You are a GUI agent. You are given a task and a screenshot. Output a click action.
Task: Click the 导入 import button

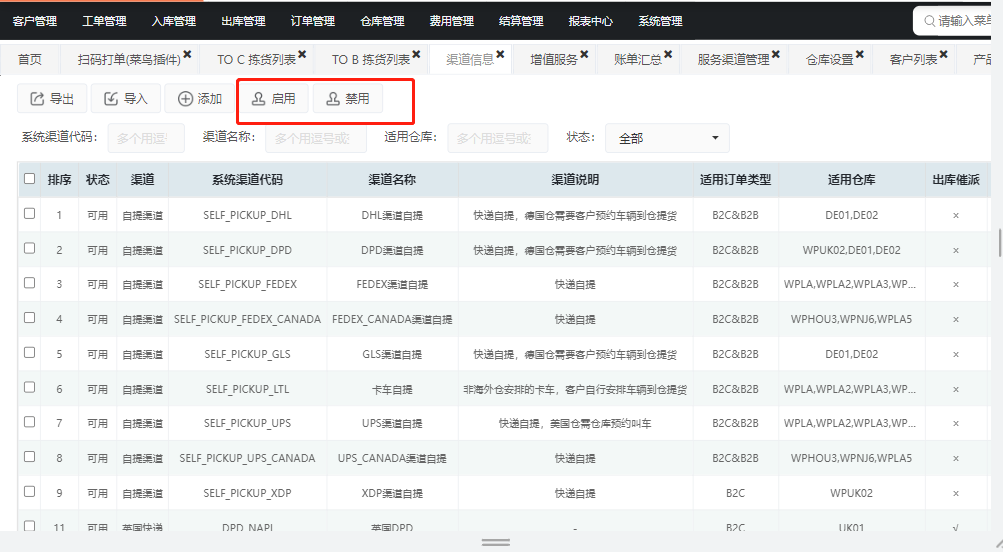click(x=126, y=99)
